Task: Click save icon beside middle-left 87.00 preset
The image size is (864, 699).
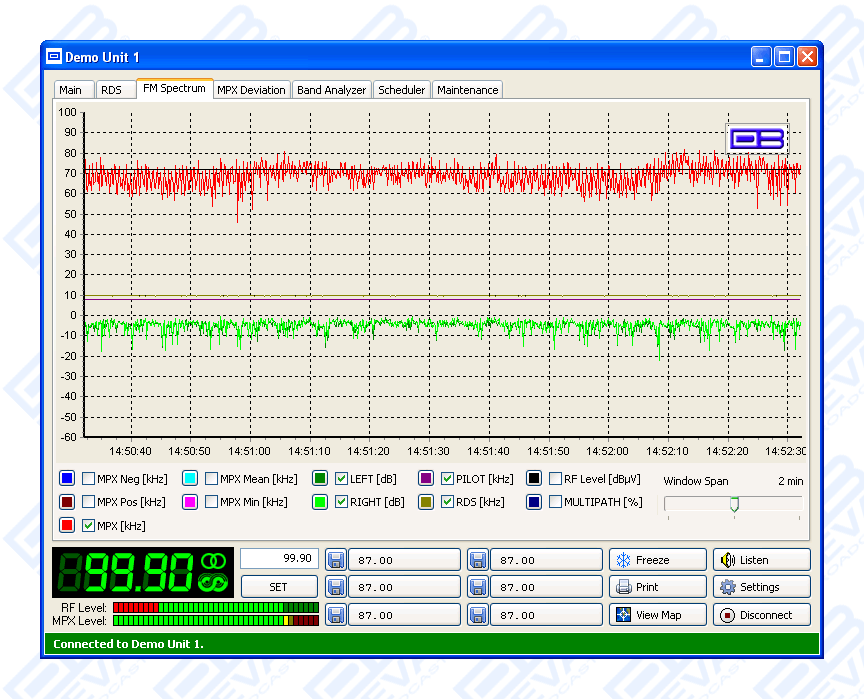Action: click(337, 587)
